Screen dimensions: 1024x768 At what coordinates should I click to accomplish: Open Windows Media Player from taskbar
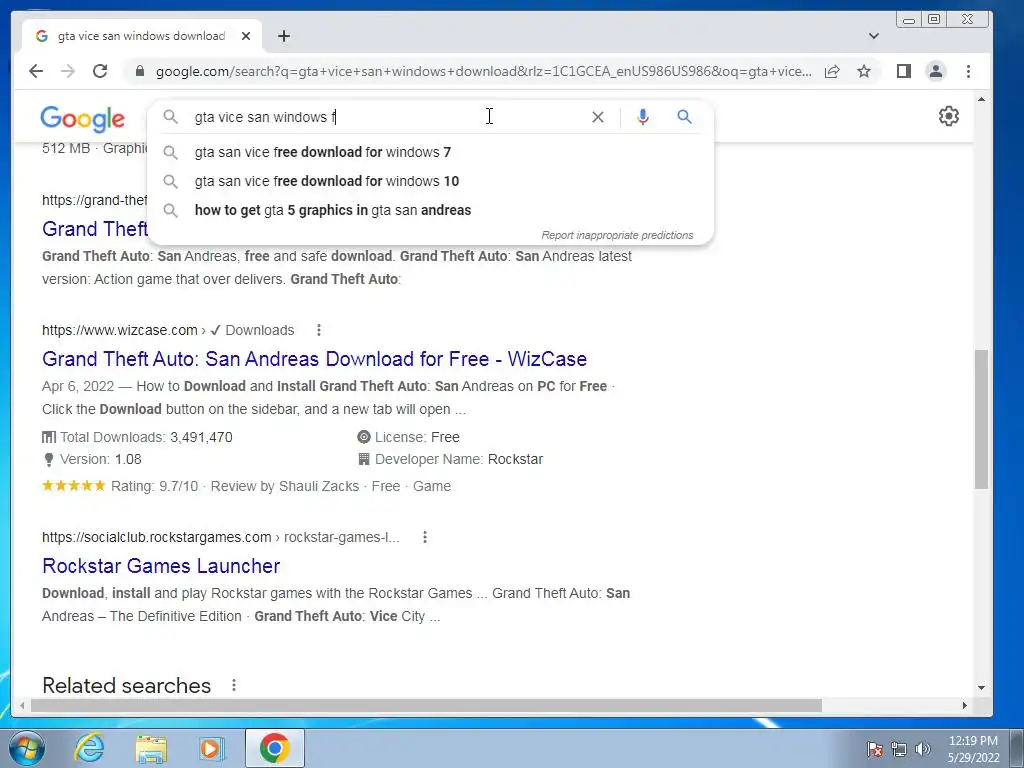(x=211, y=748)
